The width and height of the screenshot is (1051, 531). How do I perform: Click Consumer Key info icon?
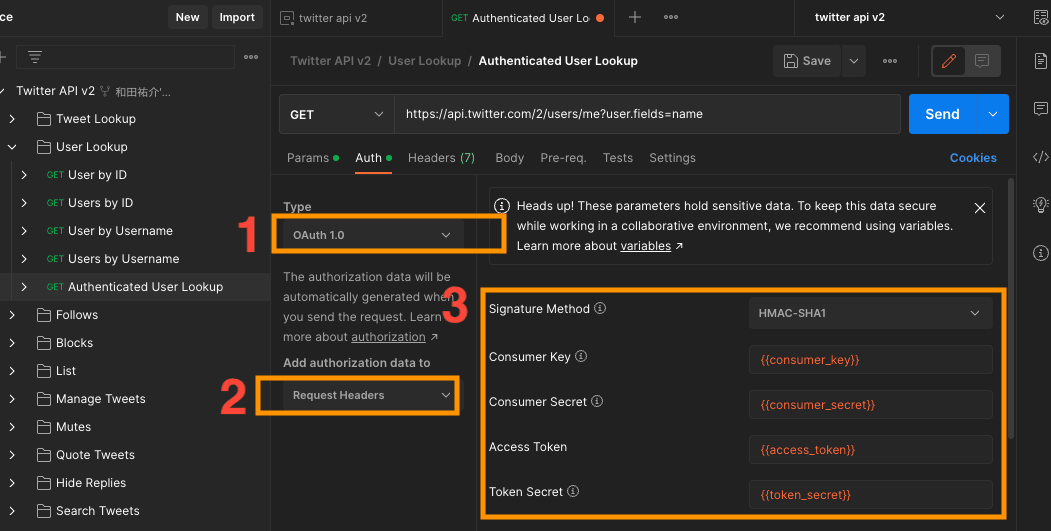coord(581,357)
